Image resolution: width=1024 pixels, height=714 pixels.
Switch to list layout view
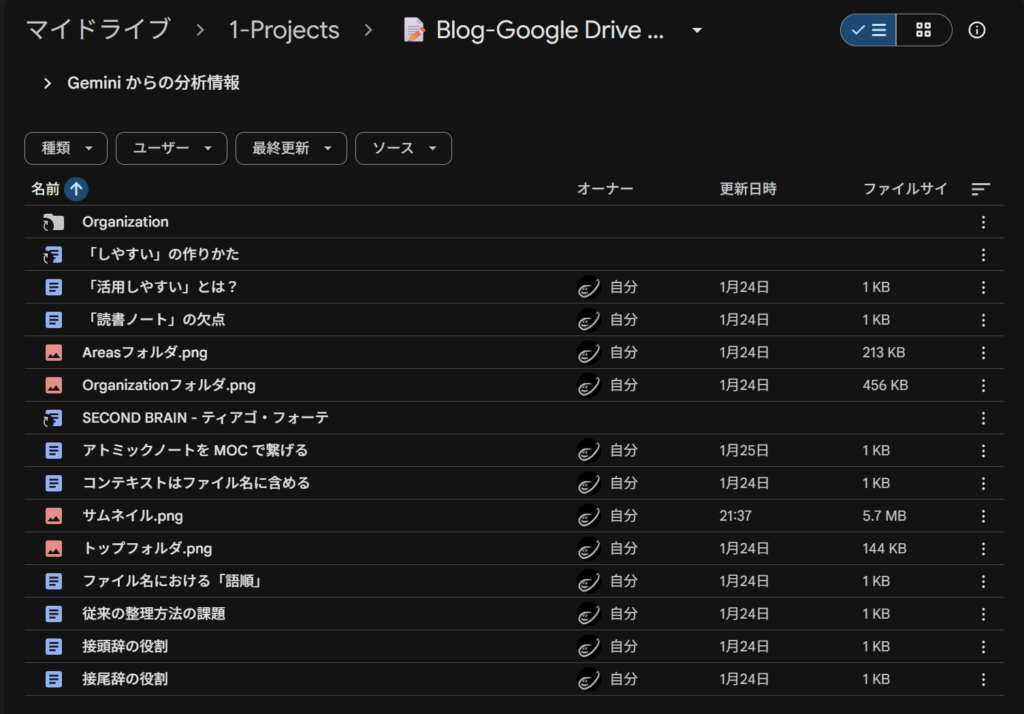tap(868, 30)
